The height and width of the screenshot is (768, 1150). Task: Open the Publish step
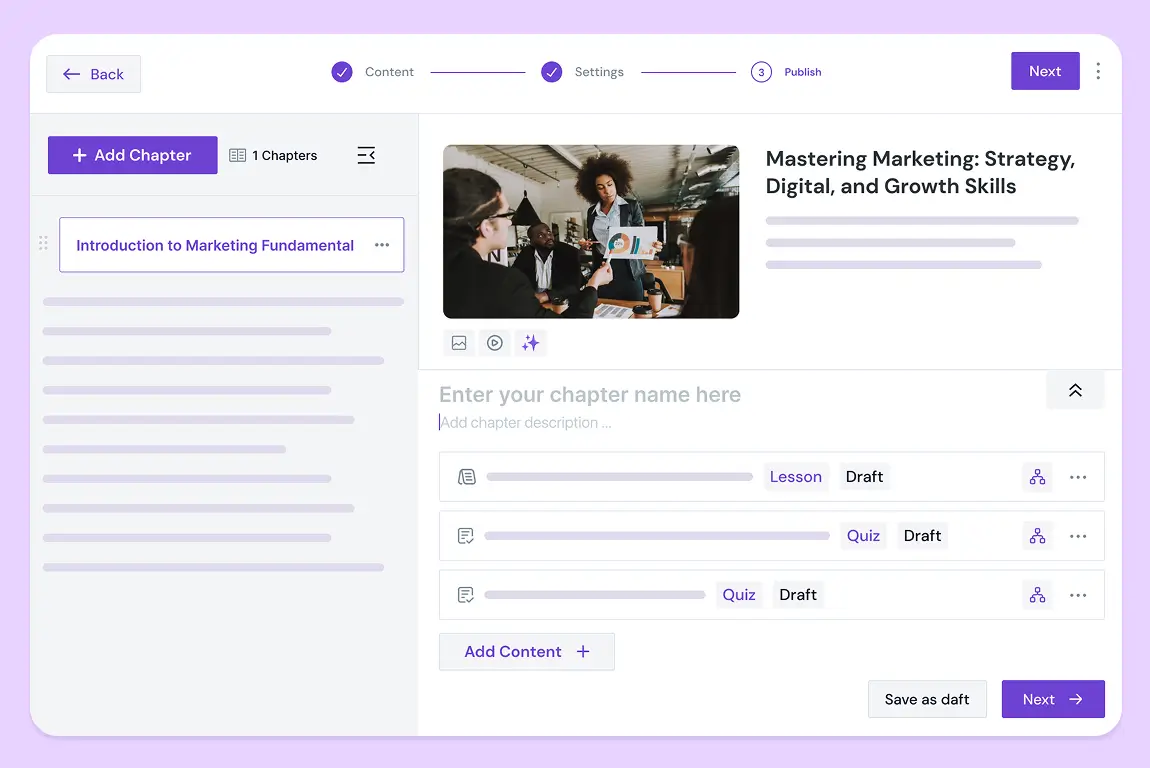click(786, 72)
